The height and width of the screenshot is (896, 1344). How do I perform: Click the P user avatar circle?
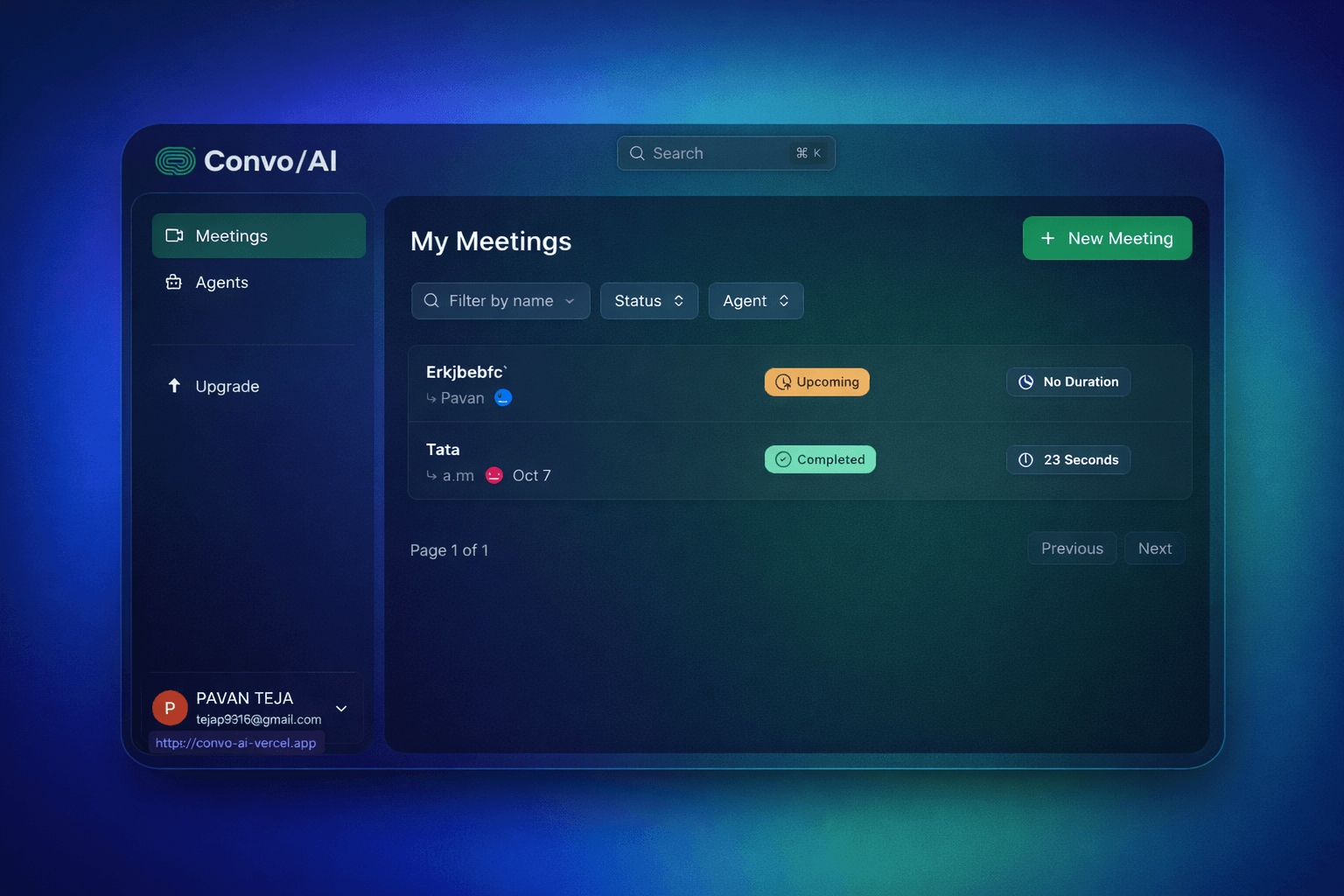[x=170, y=708]
